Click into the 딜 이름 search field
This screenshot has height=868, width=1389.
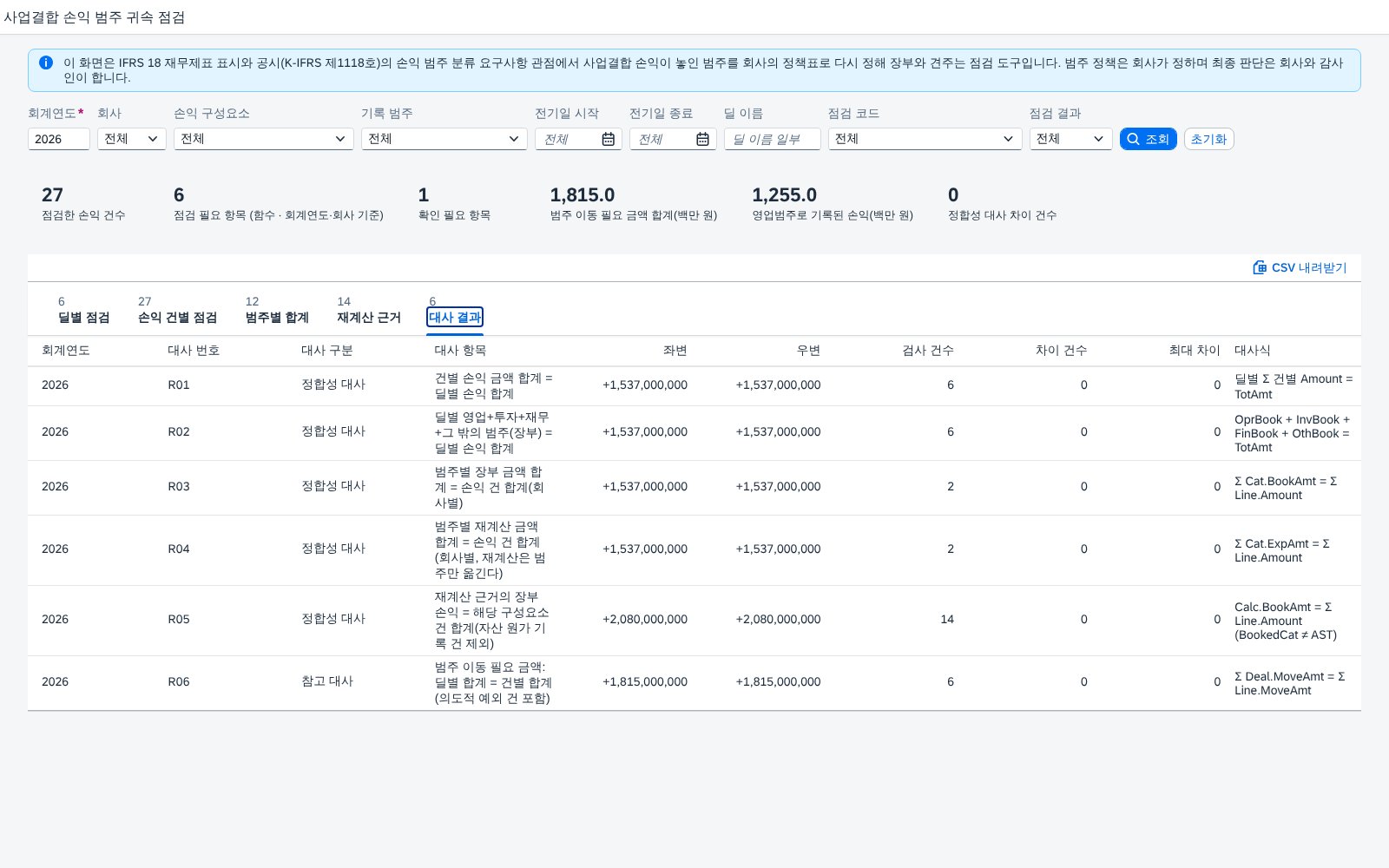773,139
